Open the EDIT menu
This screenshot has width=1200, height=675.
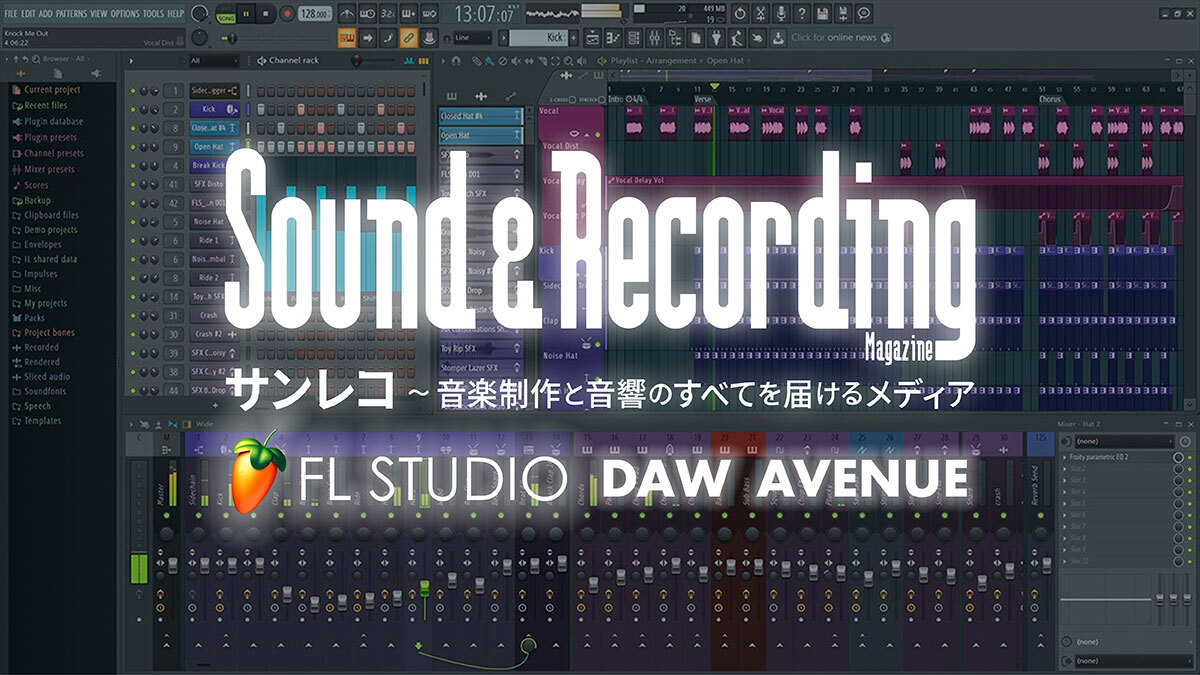pos(30,13)
